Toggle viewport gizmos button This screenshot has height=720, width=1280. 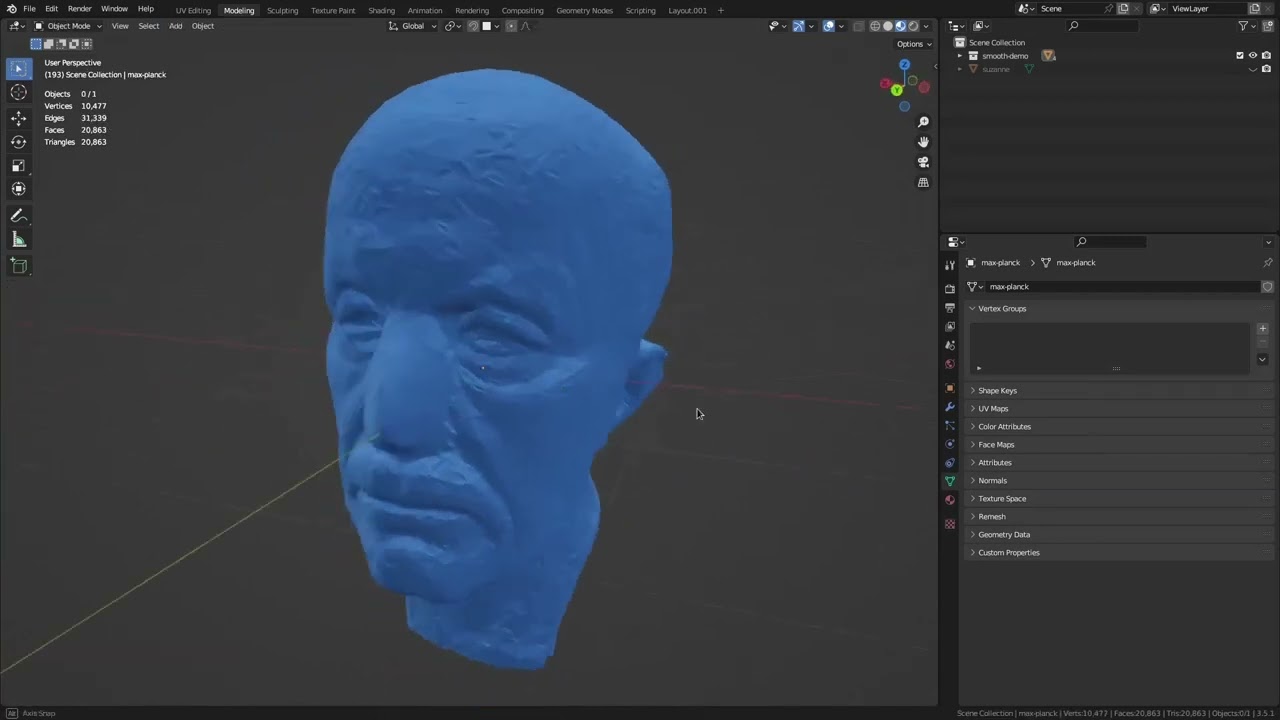click(x=798, y=26)
